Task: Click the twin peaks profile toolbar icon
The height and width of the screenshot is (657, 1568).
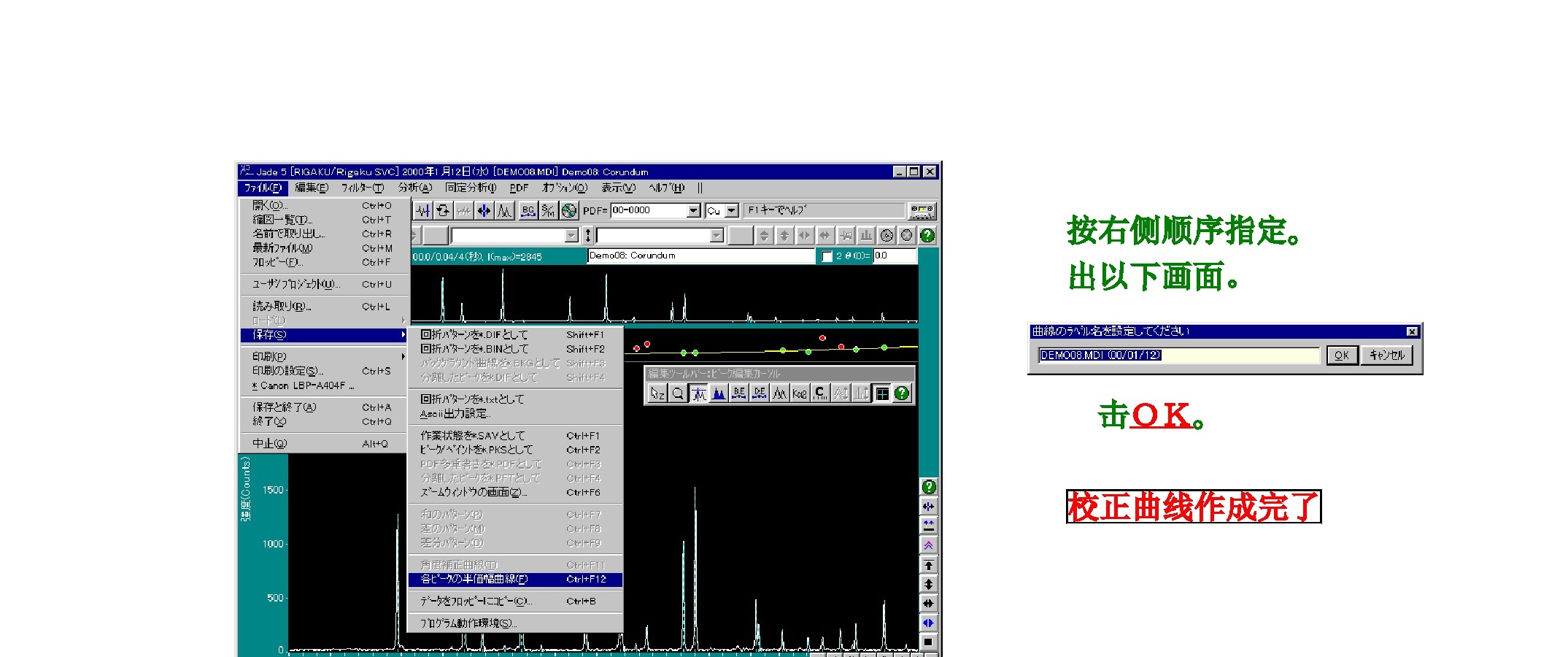Action: click(x=505, y=211)
